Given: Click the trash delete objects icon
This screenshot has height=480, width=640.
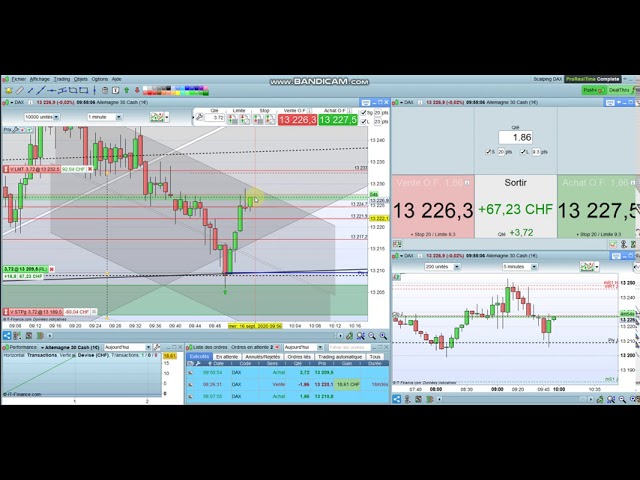Looking at the screenshot, I should click(104, 90).
